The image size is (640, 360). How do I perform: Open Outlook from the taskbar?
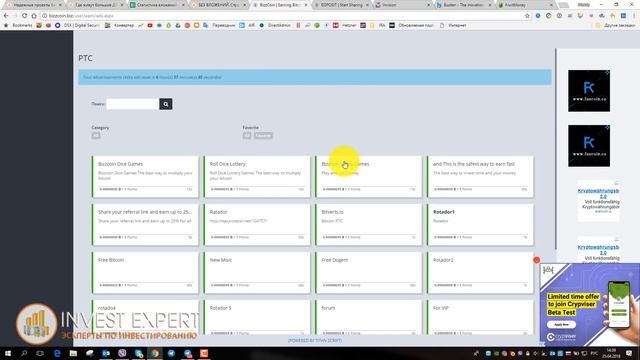pos(106,353)
